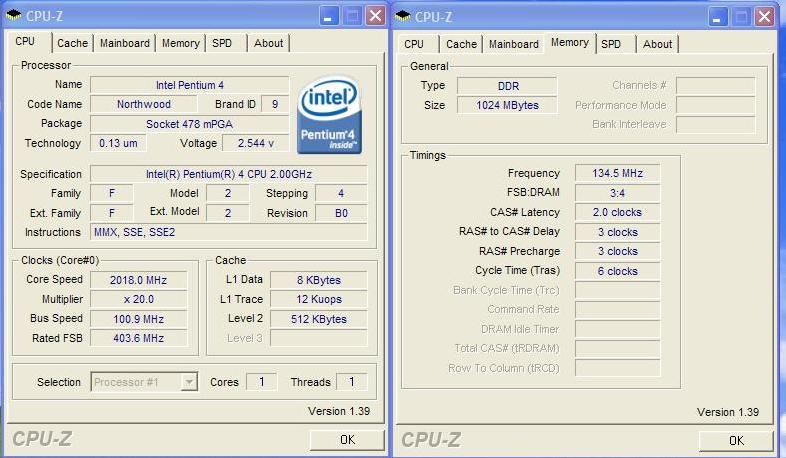Click the Stepping value 4

(341, 193)
